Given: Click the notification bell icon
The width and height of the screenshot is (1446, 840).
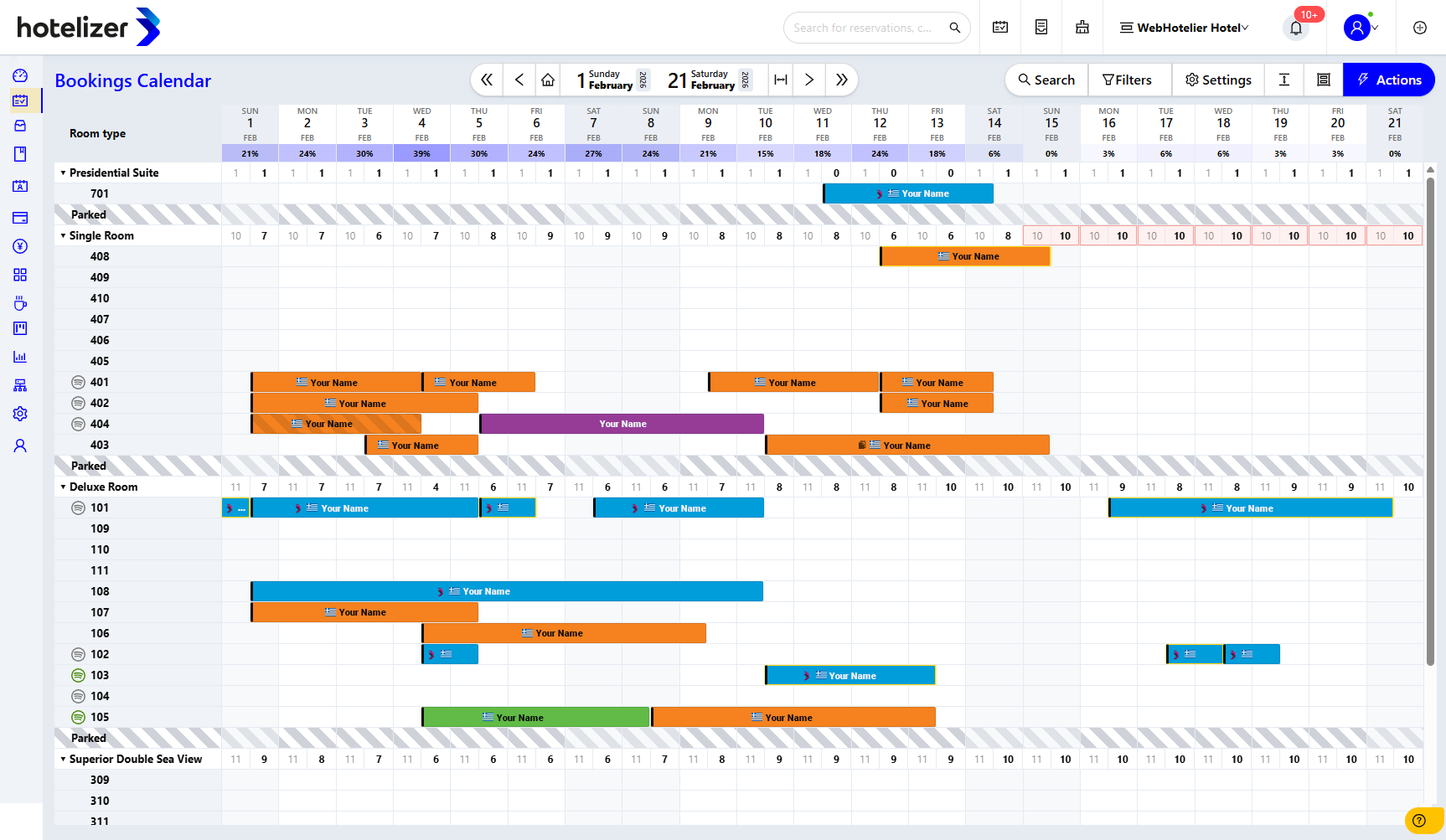Looking at the screenshot, I should [1295, 28].
